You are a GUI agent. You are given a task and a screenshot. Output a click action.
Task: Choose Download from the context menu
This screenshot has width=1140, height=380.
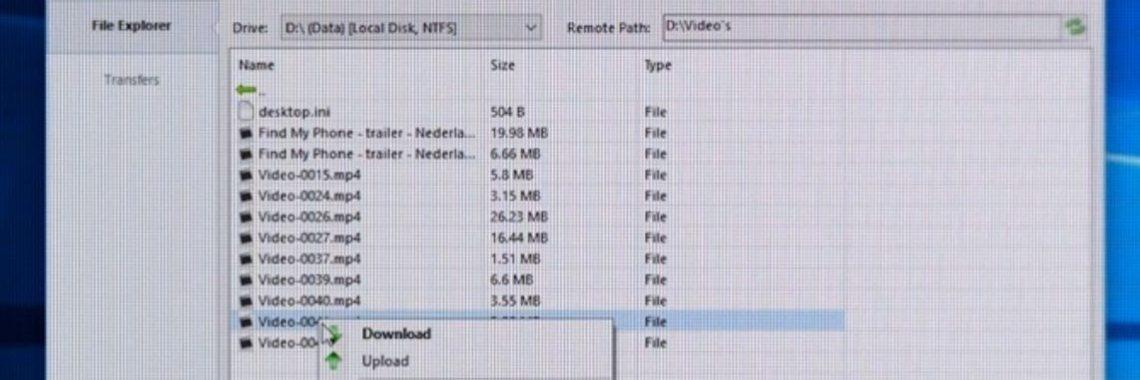[396, 334]
